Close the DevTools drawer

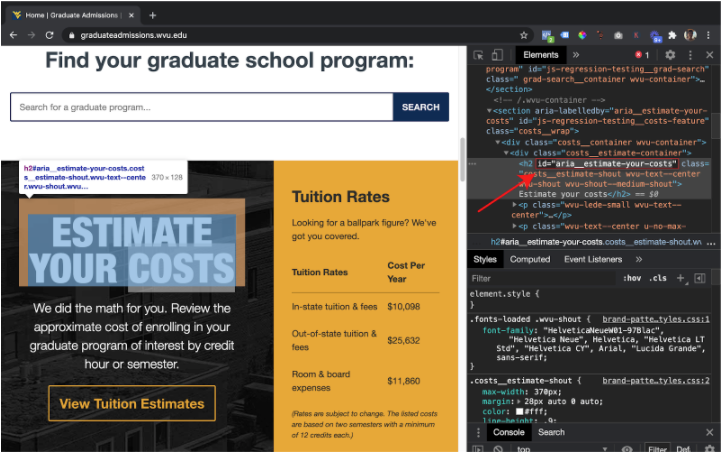[x=710, y=432]
